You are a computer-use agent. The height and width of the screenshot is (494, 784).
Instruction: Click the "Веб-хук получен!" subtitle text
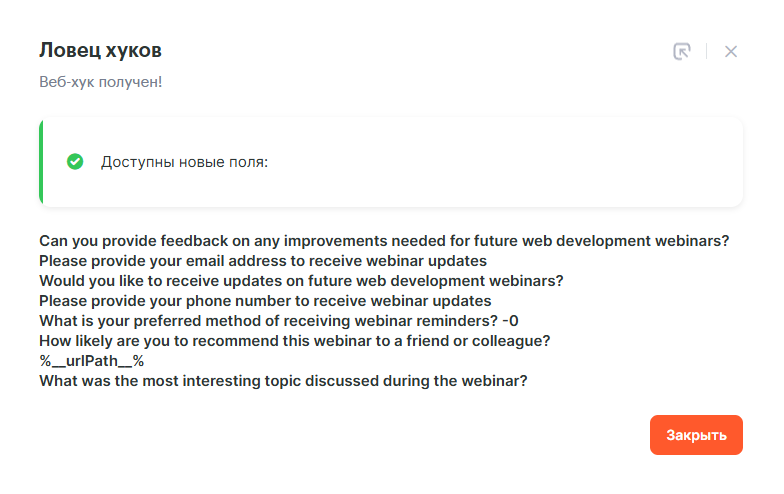pyautogui.click(x=100, y=81)
